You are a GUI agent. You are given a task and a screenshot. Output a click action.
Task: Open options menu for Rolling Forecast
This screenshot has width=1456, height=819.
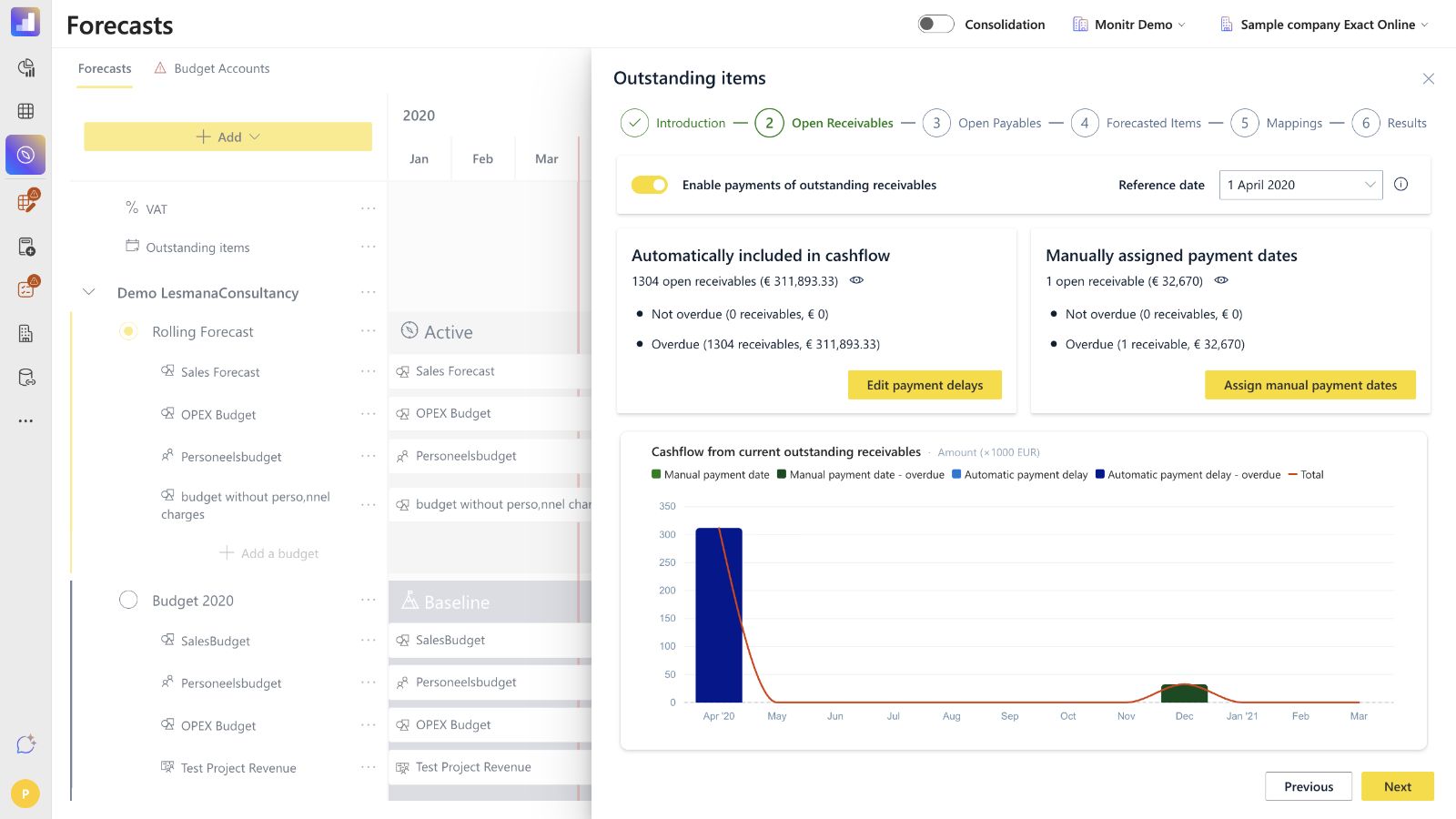pos(368,330)
